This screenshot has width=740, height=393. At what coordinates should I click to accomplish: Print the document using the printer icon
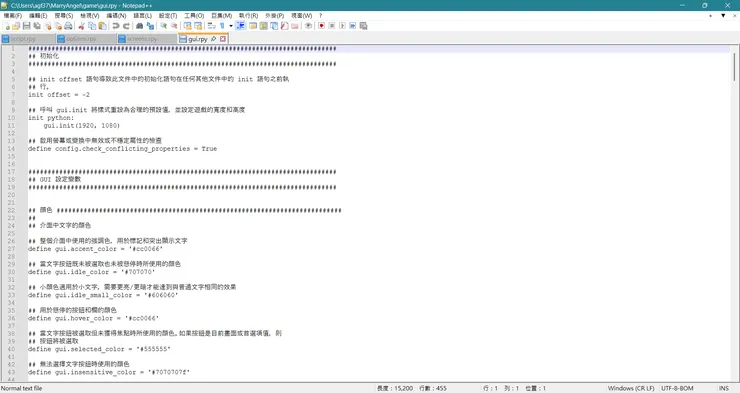tap(68, 26)
